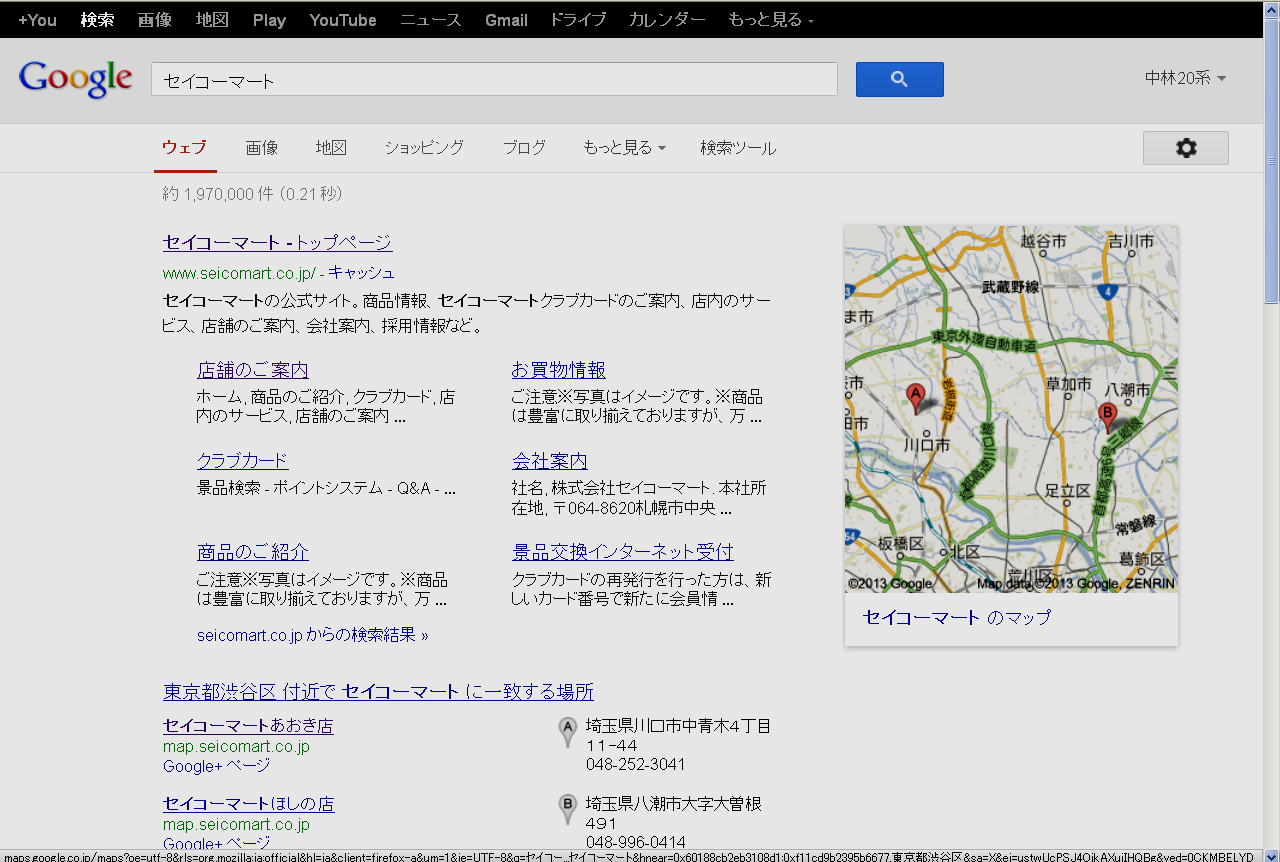Switch to the ショッピング tab

[424, 148]
